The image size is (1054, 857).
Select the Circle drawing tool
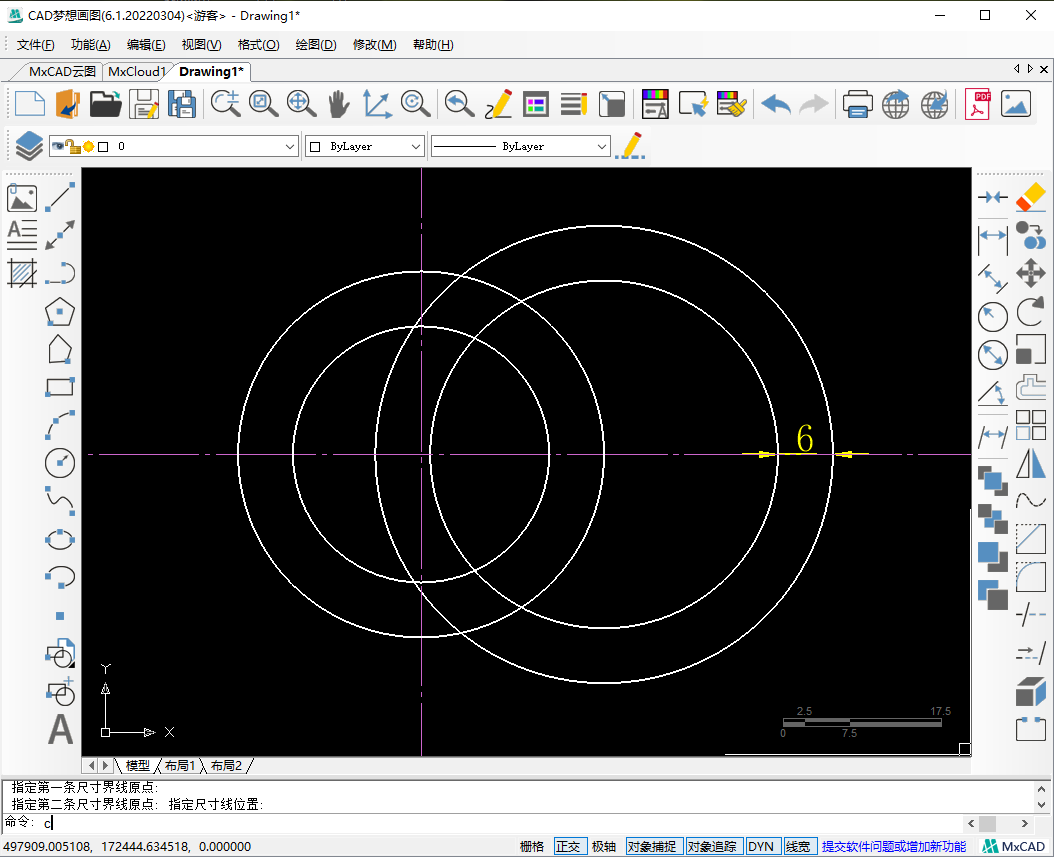60,463
